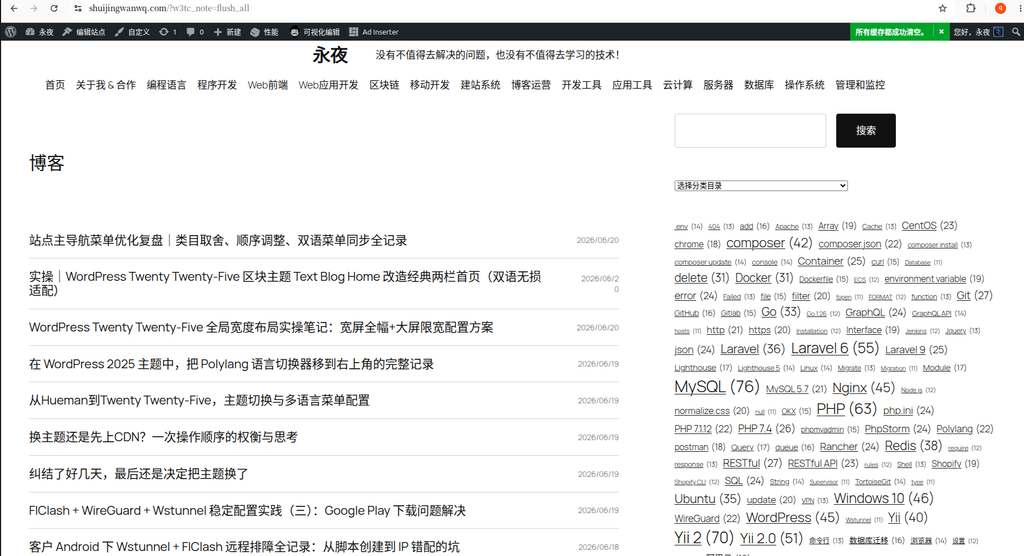The height and width of the screenshot is (556, 1024).
Task: Open the updates icon showing 1
Action: pyautogui.click(x=168, y=31)
